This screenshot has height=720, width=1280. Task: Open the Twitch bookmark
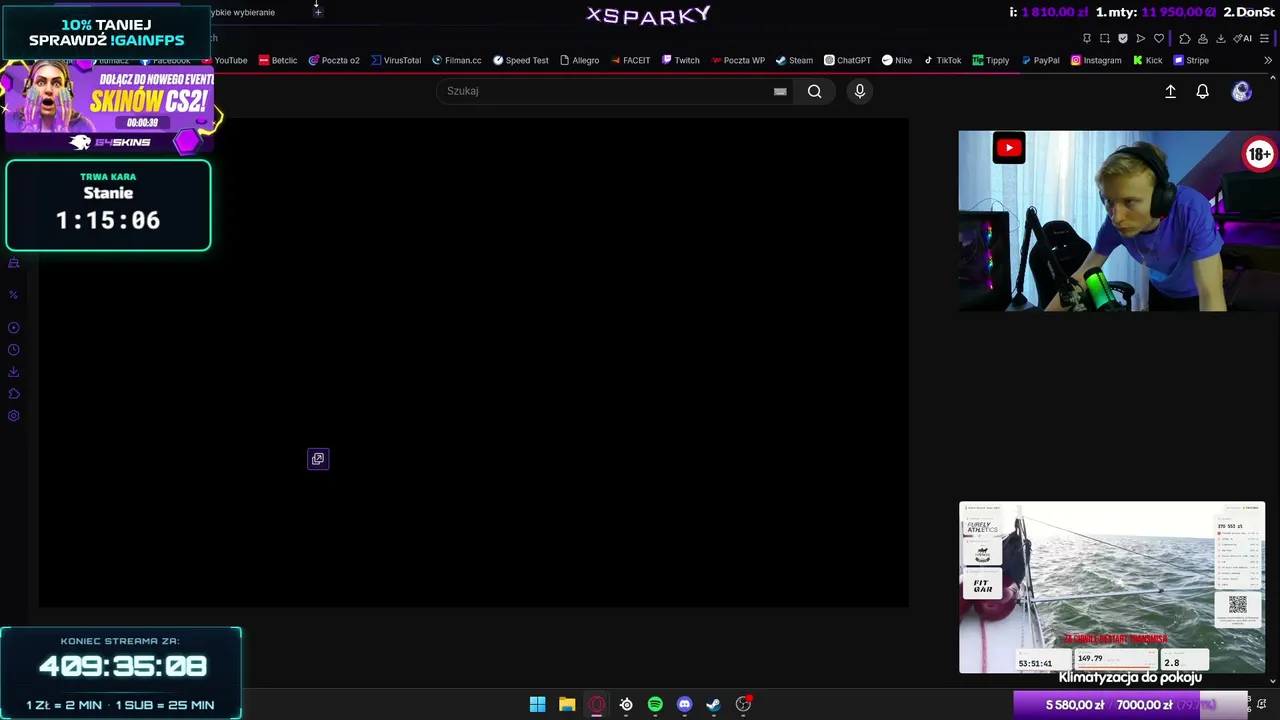[x=681, y=60]
